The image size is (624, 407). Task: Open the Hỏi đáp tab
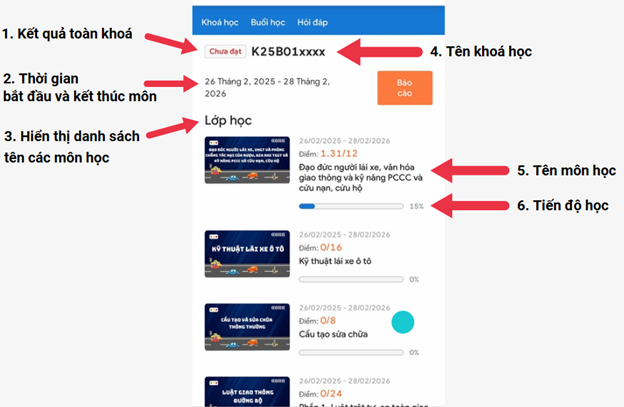pyautogui.click(x=312, y=22)
